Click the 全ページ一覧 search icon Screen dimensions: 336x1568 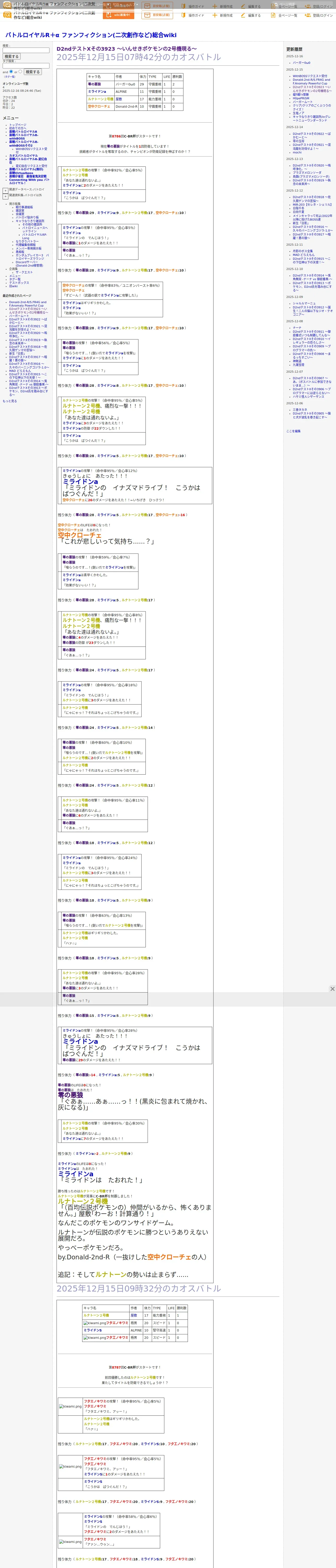(273, 15)
